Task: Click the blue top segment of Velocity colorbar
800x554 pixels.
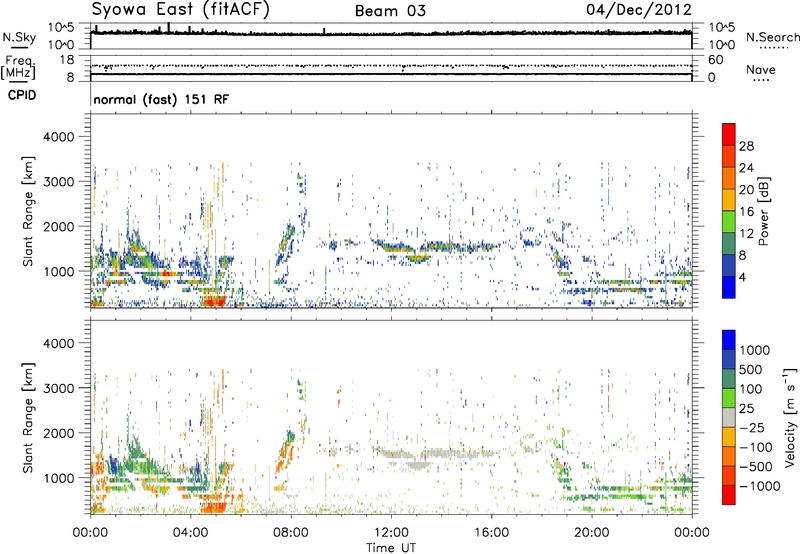Action: tap(729, 340)
